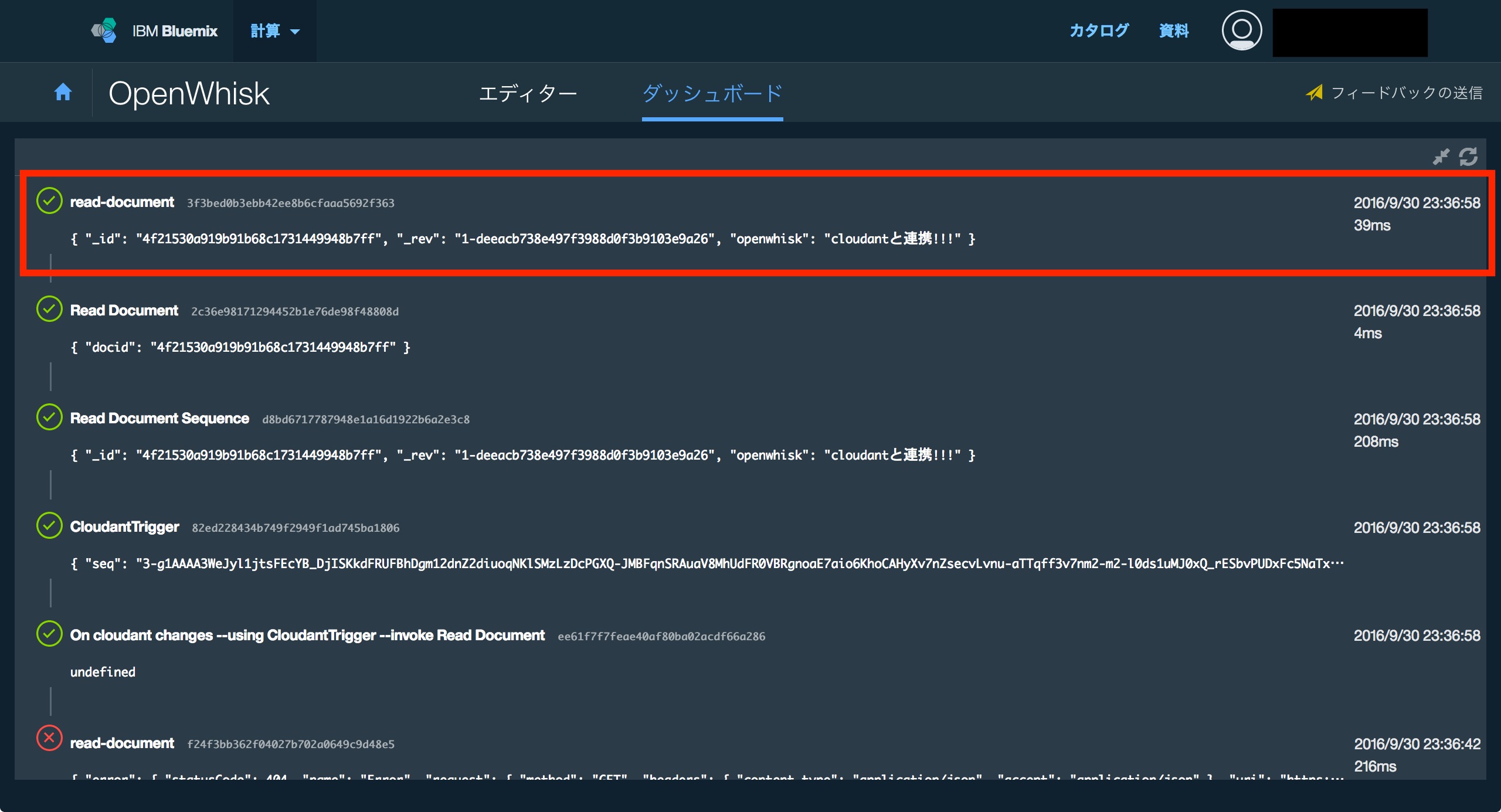
Task: Click success icon for CloudantTrigger row
Action: (49, 525)
